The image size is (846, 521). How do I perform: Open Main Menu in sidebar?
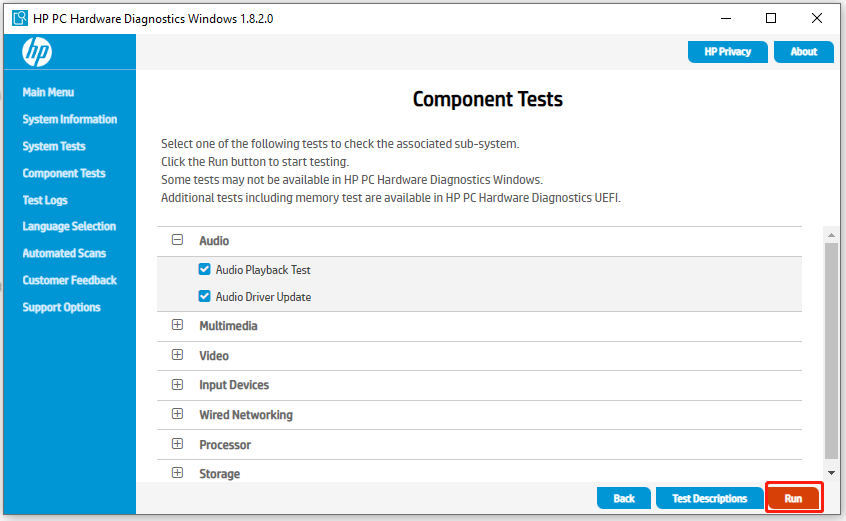click(x=48, y=92)
